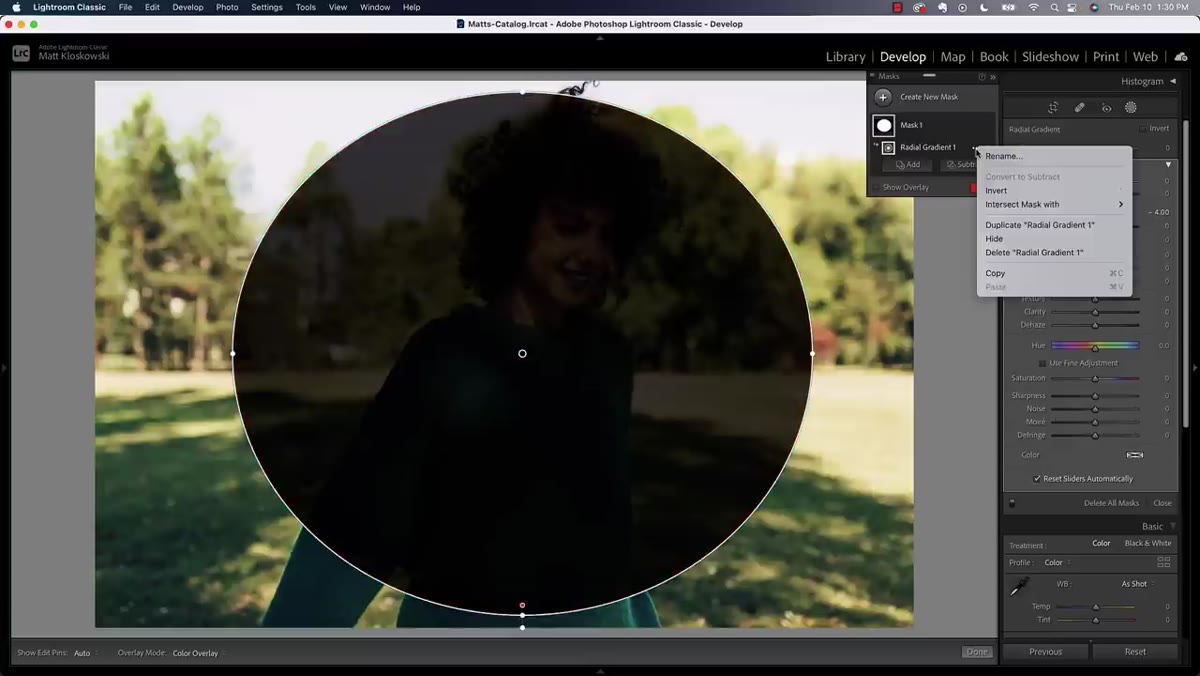Open the Profile Browser grid icon
The image size is (1200, 676).
point(1163,562)
